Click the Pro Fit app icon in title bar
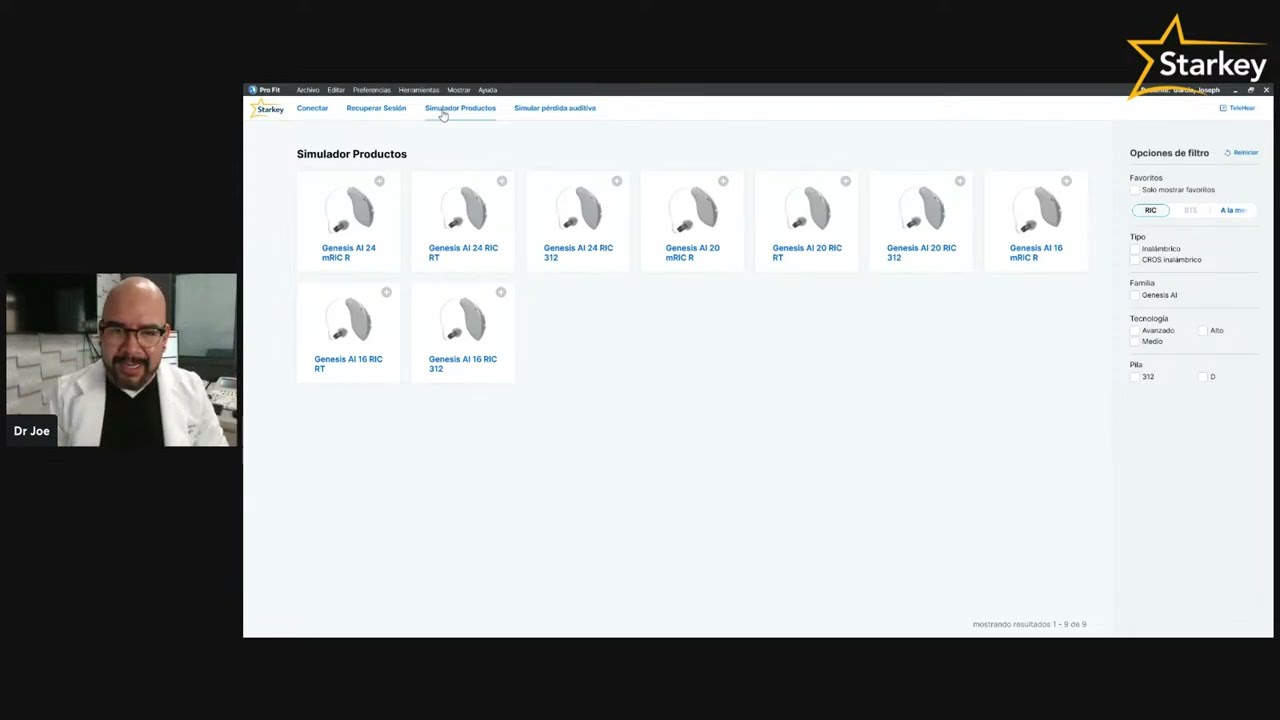 tap(253, 90)
